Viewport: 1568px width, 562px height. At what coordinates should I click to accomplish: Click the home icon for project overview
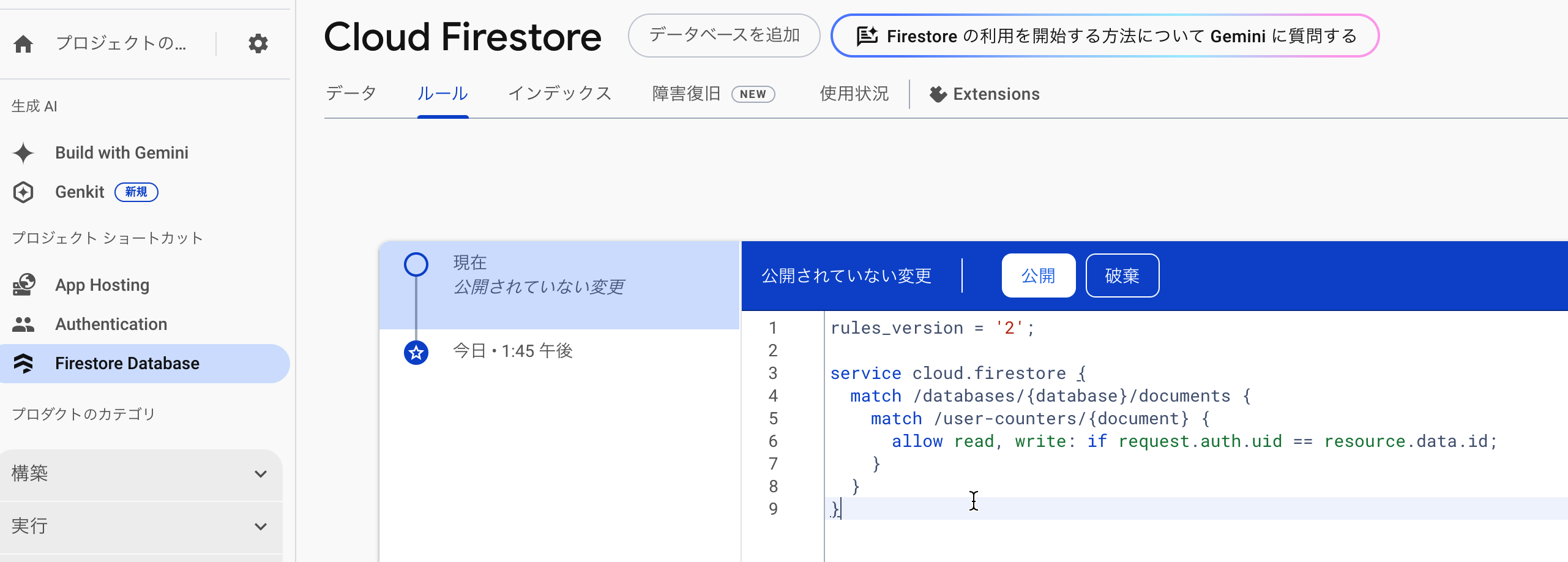click(23, 44)
